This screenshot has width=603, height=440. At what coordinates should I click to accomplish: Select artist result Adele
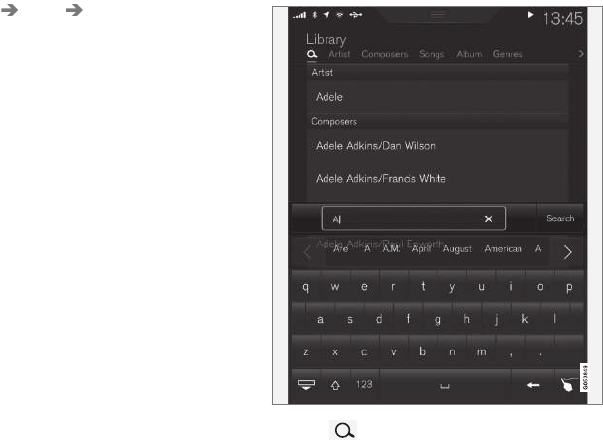(x=438, y=97)
